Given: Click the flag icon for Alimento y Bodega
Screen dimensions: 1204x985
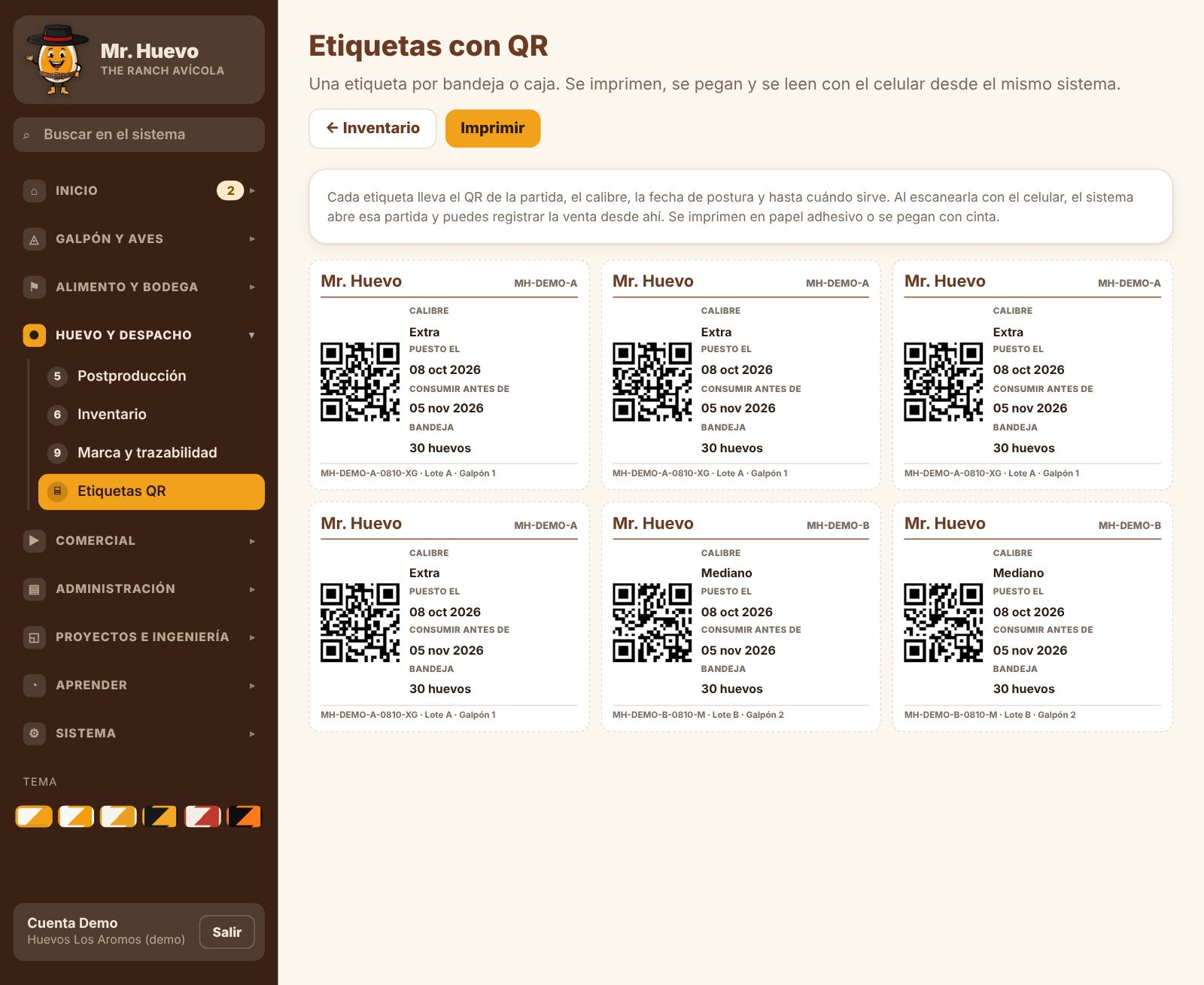Looking at the screenshot, I should tap(34, 287).
